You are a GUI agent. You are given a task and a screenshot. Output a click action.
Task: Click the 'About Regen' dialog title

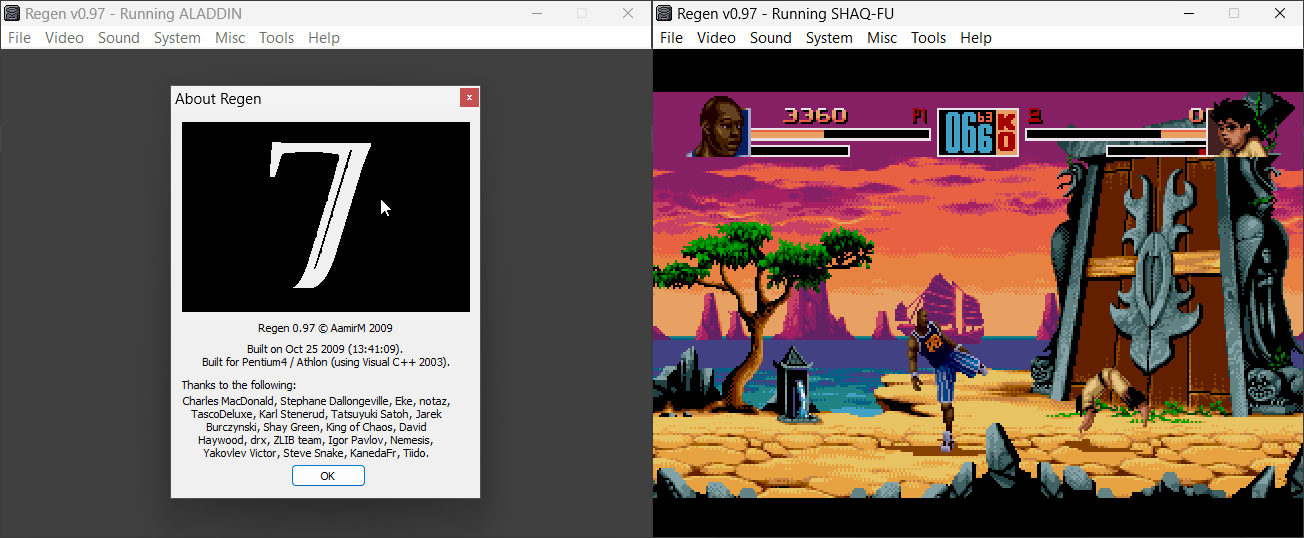pos(218,98)
